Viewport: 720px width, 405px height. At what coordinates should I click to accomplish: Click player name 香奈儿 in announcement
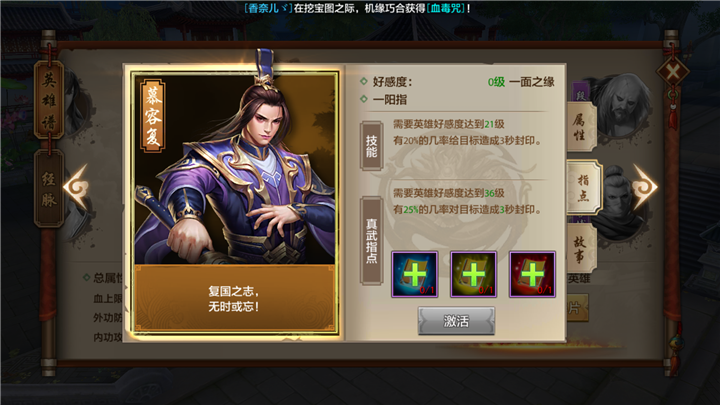[x=268, y=8]
